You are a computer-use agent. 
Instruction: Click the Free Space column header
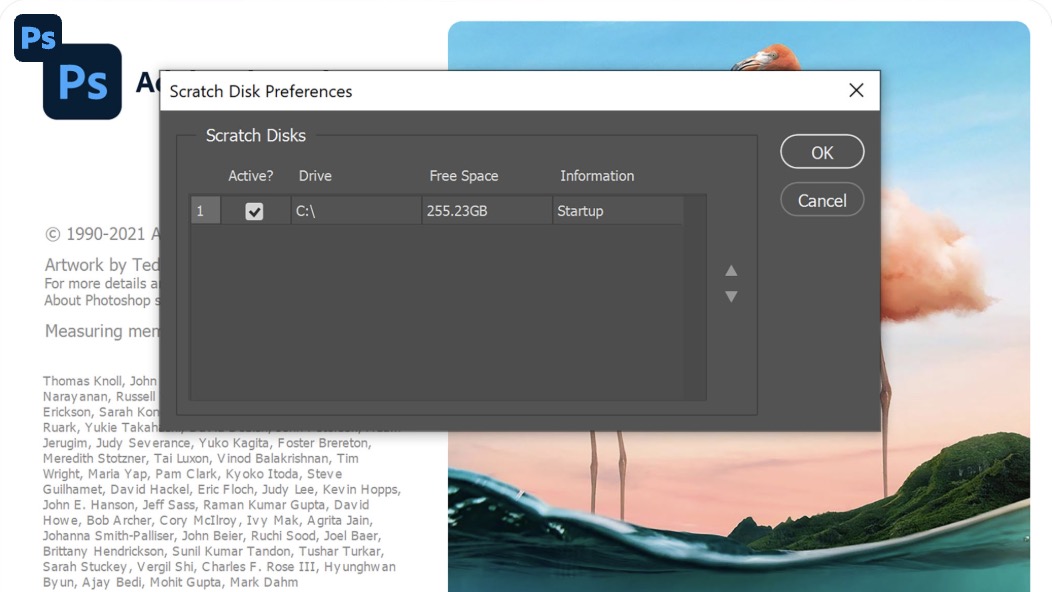click(464, 176)
